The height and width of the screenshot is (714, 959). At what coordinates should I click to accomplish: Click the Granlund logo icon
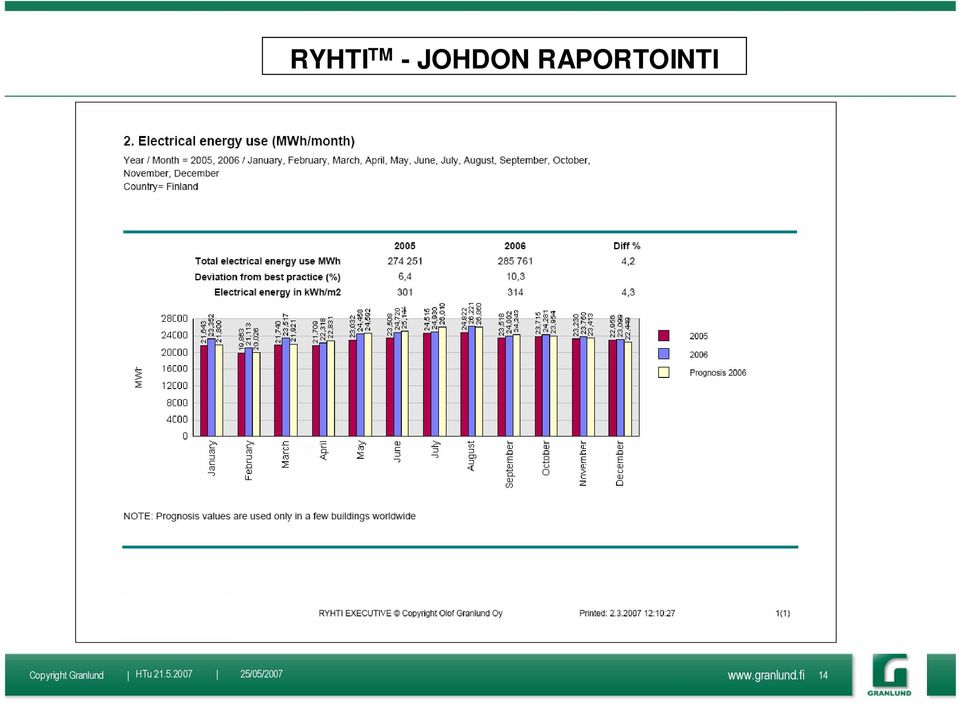[x=889, y=674]
